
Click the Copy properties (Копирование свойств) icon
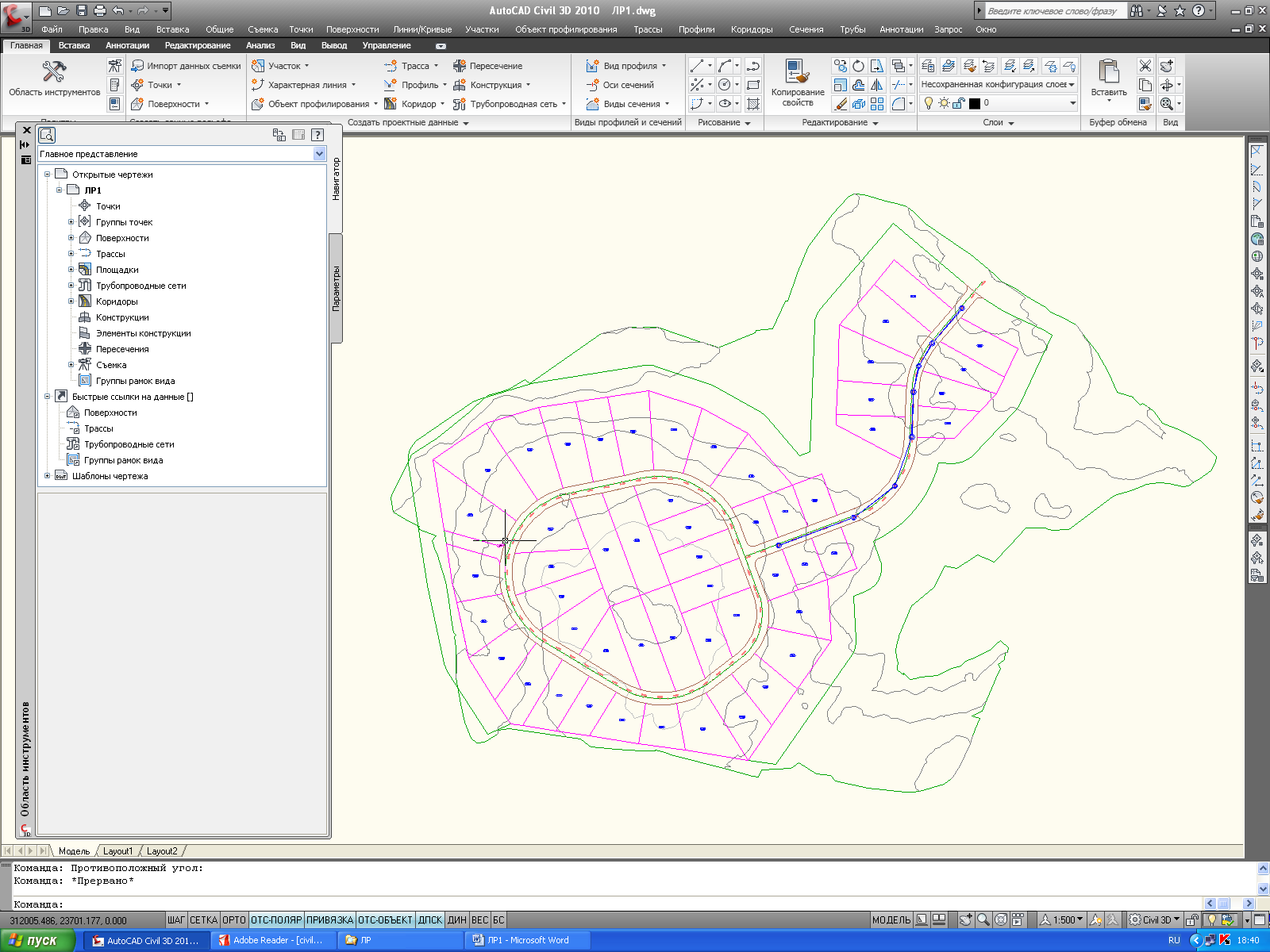[797, 71]
